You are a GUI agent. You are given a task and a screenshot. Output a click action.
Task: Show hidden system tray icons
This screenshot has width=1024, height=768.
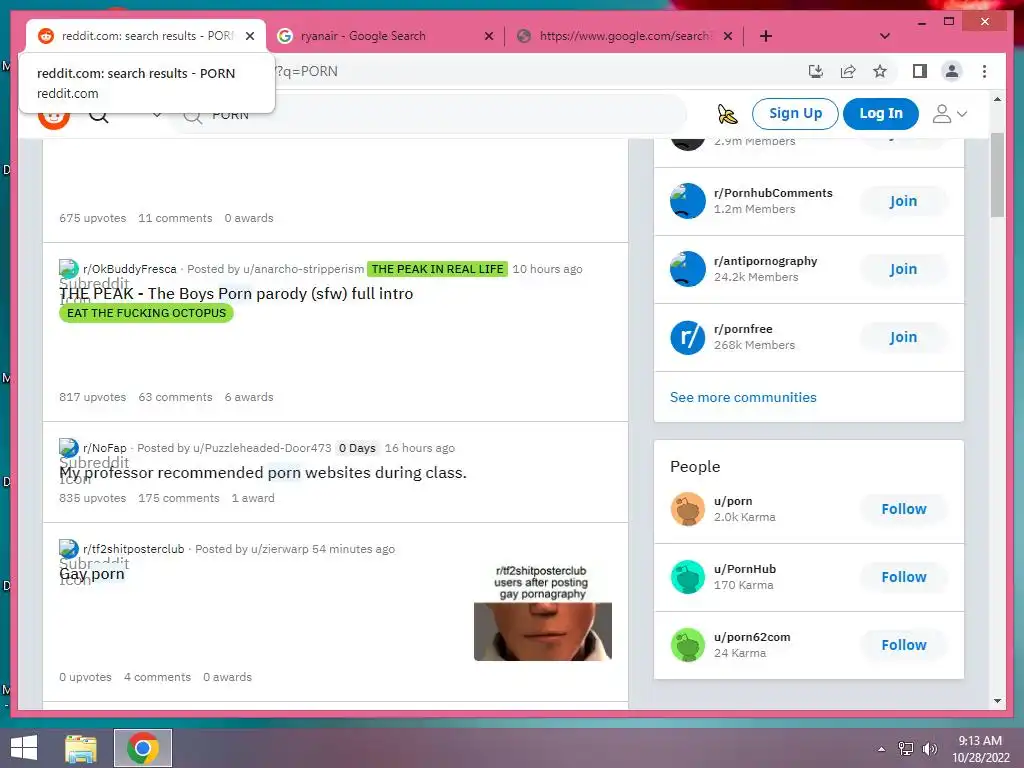point(881,749)
